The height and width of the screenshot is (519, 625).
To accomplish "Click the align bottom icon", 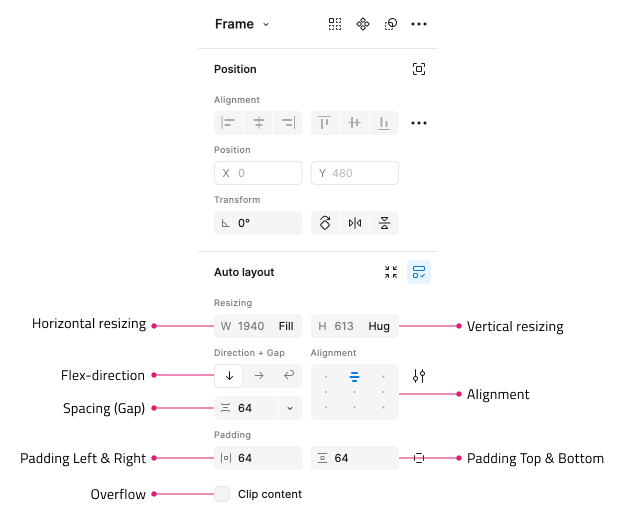I will (x=384, y=123).
